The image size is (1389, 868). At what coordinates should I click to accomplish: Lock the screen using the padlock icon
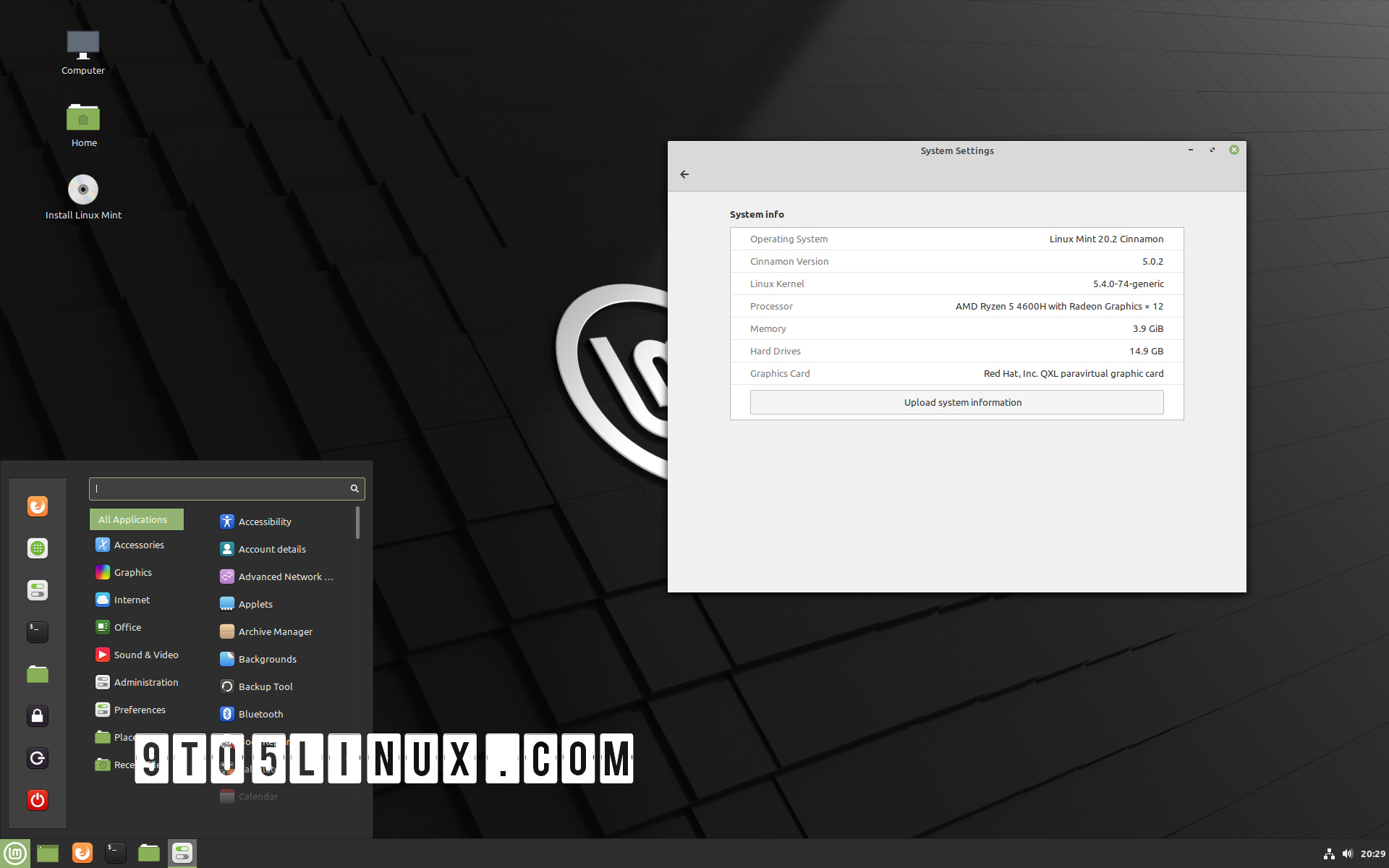[x=37, y=716]
